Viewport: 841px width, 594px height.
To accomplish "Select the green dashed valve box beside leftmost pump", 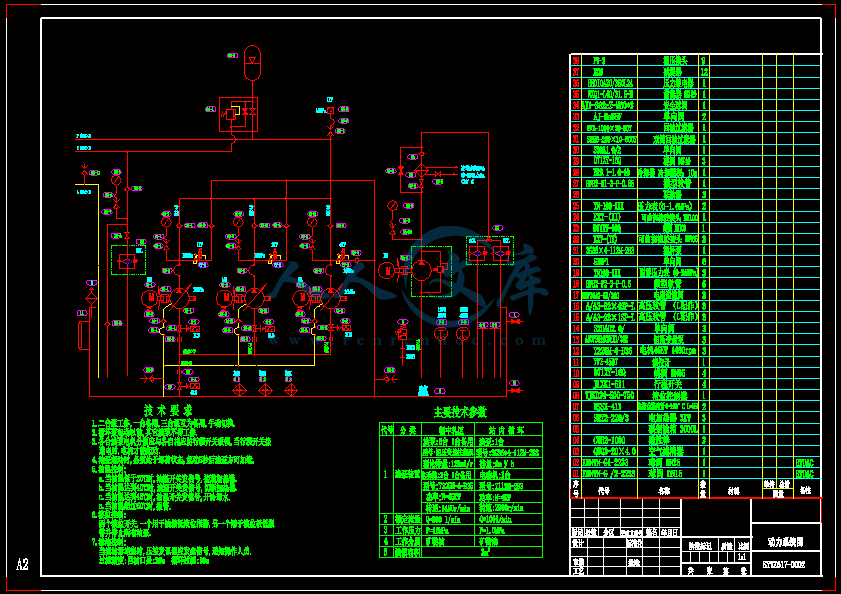I will click(128, 260).
